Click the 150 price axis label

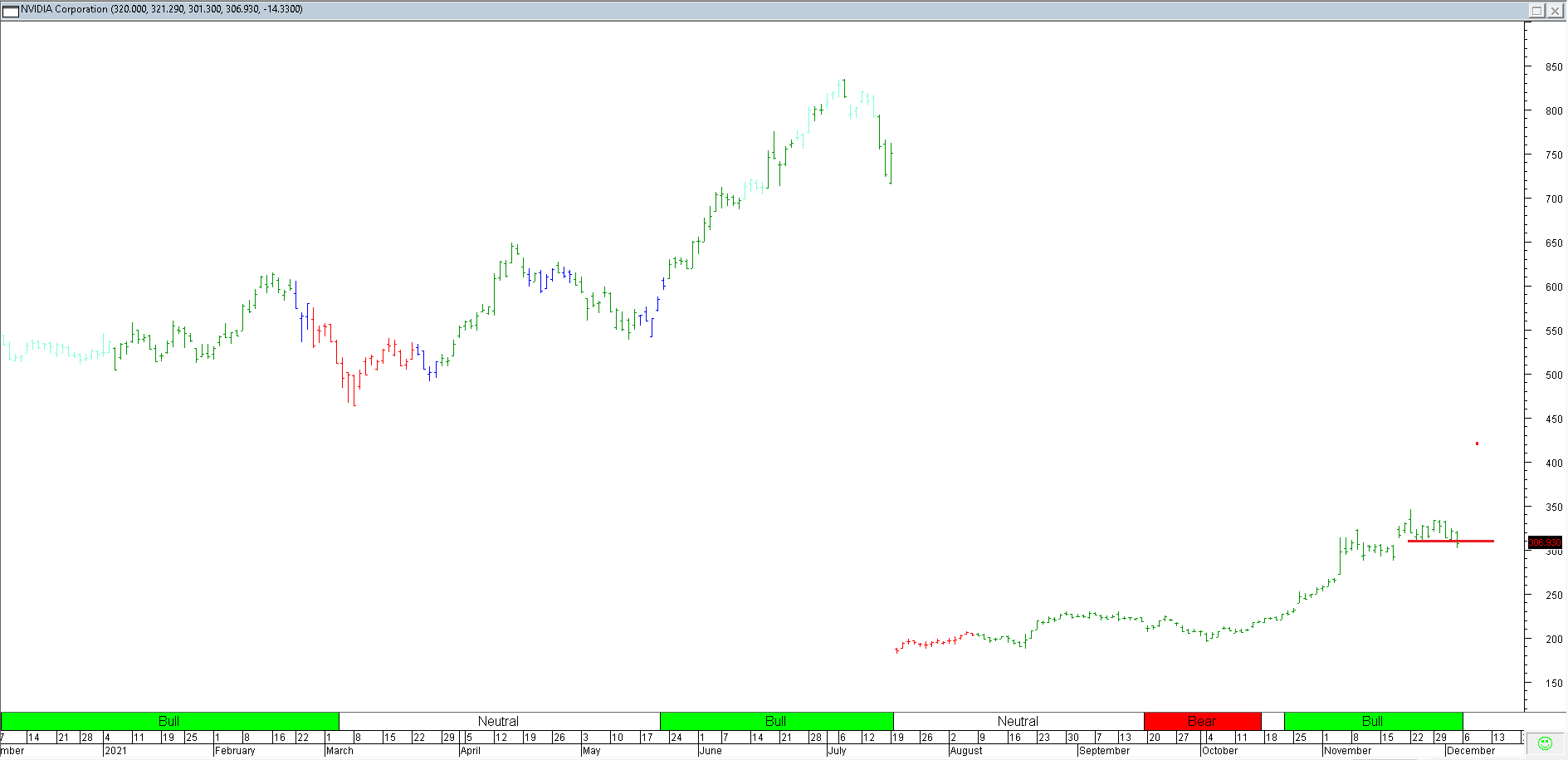click(1554, 684)
